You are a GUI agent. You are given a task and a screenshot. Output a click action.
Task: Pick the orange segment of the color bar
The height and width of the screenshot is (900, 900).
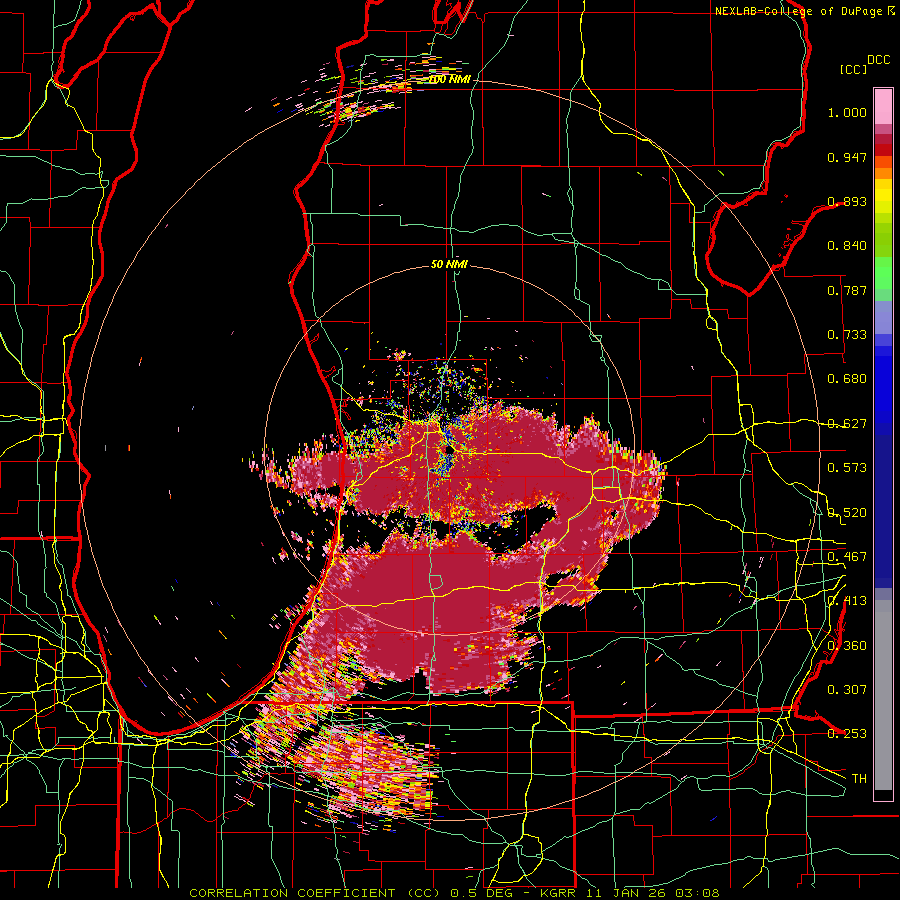click(883, 173)
